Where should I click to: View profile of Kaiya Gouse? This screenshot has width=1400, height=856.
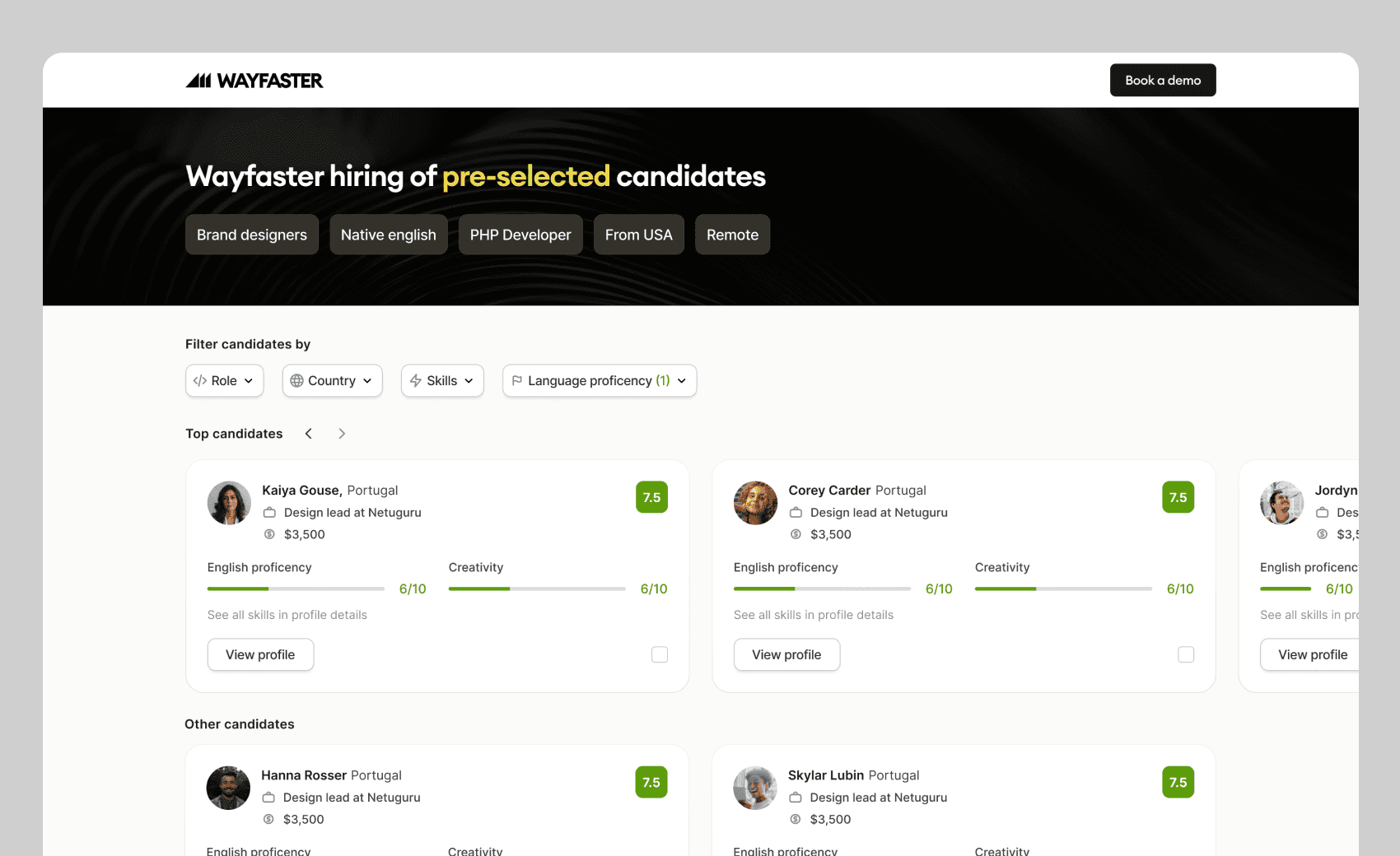pos(260,654)
